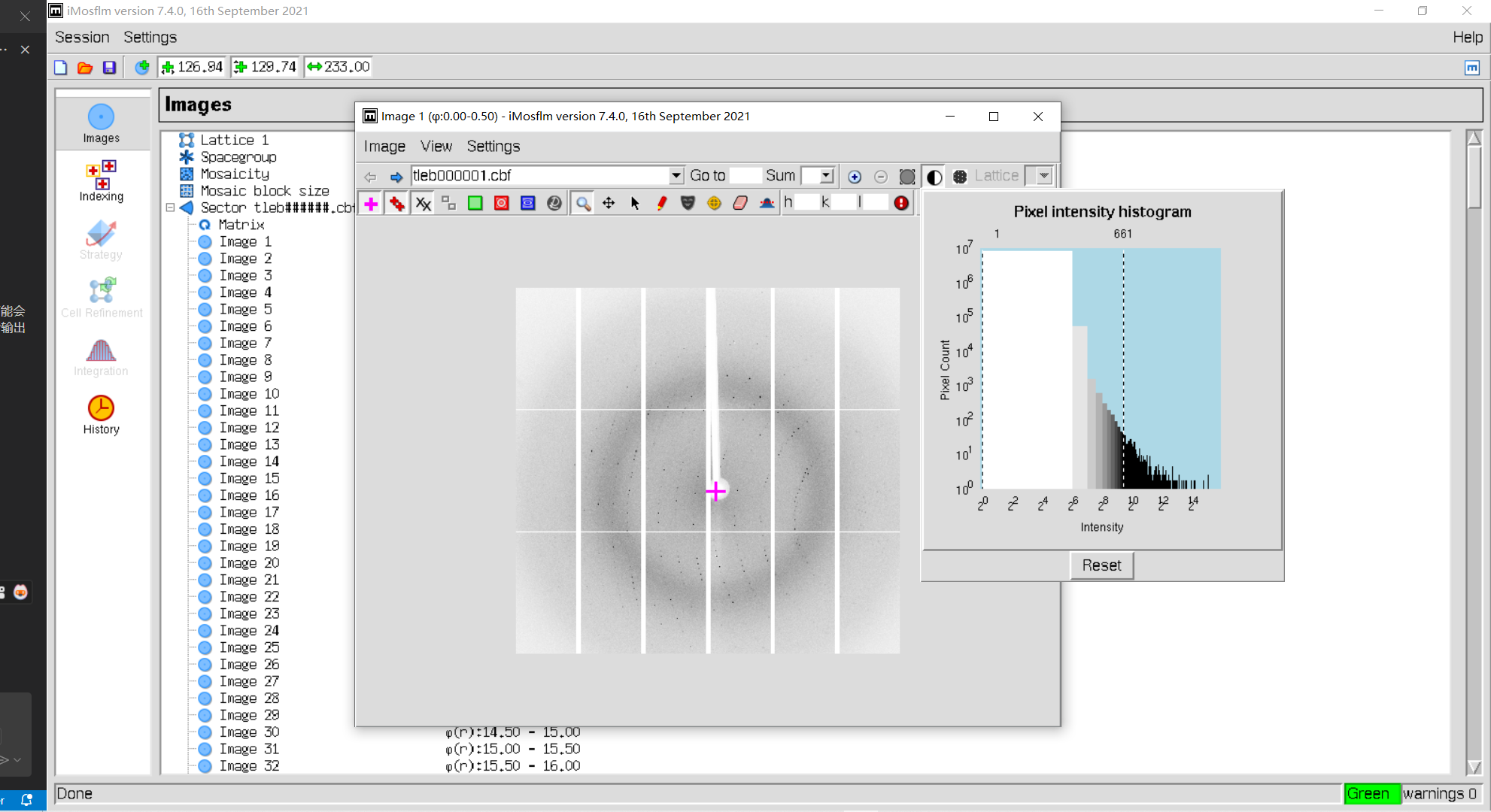
Task: Select the pan (four-arrow) tool
Action: (x=609, y=203)
